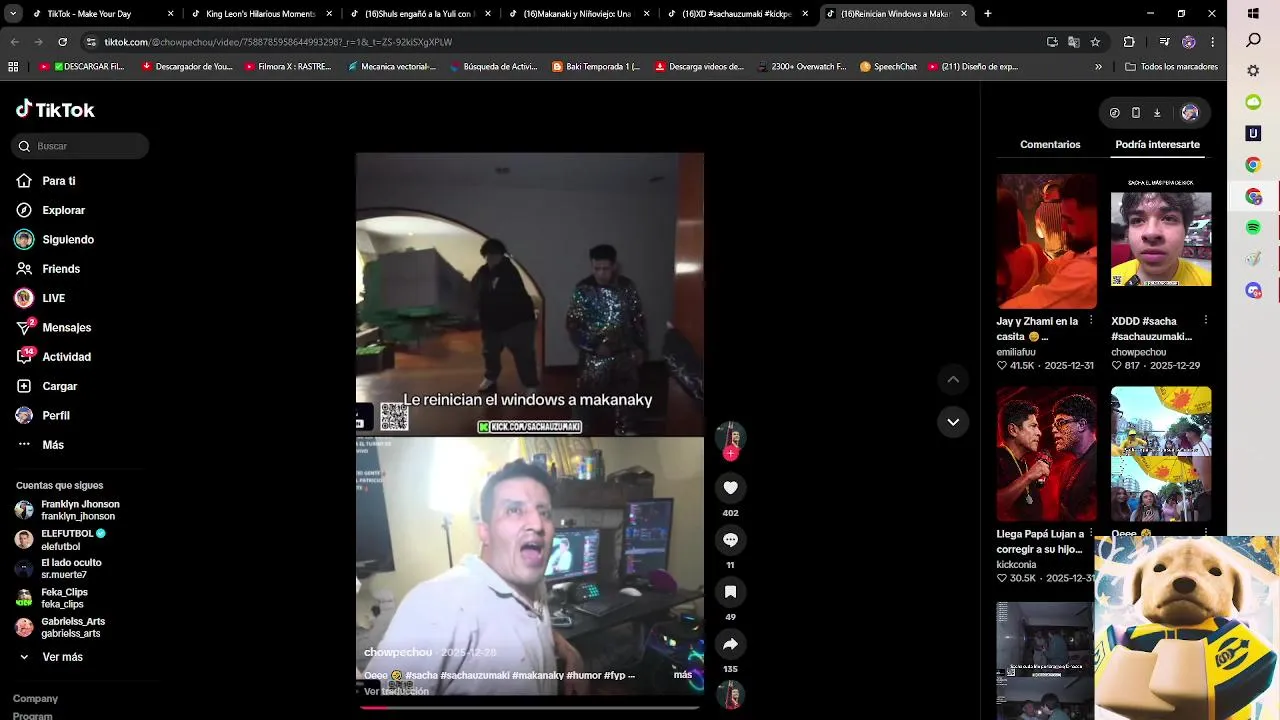Show hidden bookmarks with double chevron
This screenshot has width=1280, height=720.
click(x=1098, y=67)
